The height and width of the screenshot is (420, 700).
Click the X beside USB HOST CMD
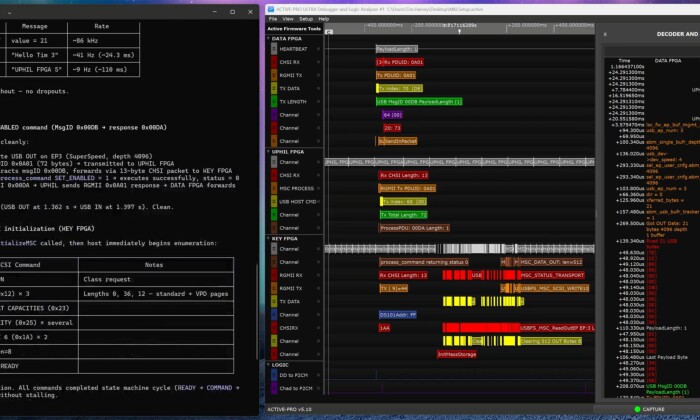click(x=318, y=202)
